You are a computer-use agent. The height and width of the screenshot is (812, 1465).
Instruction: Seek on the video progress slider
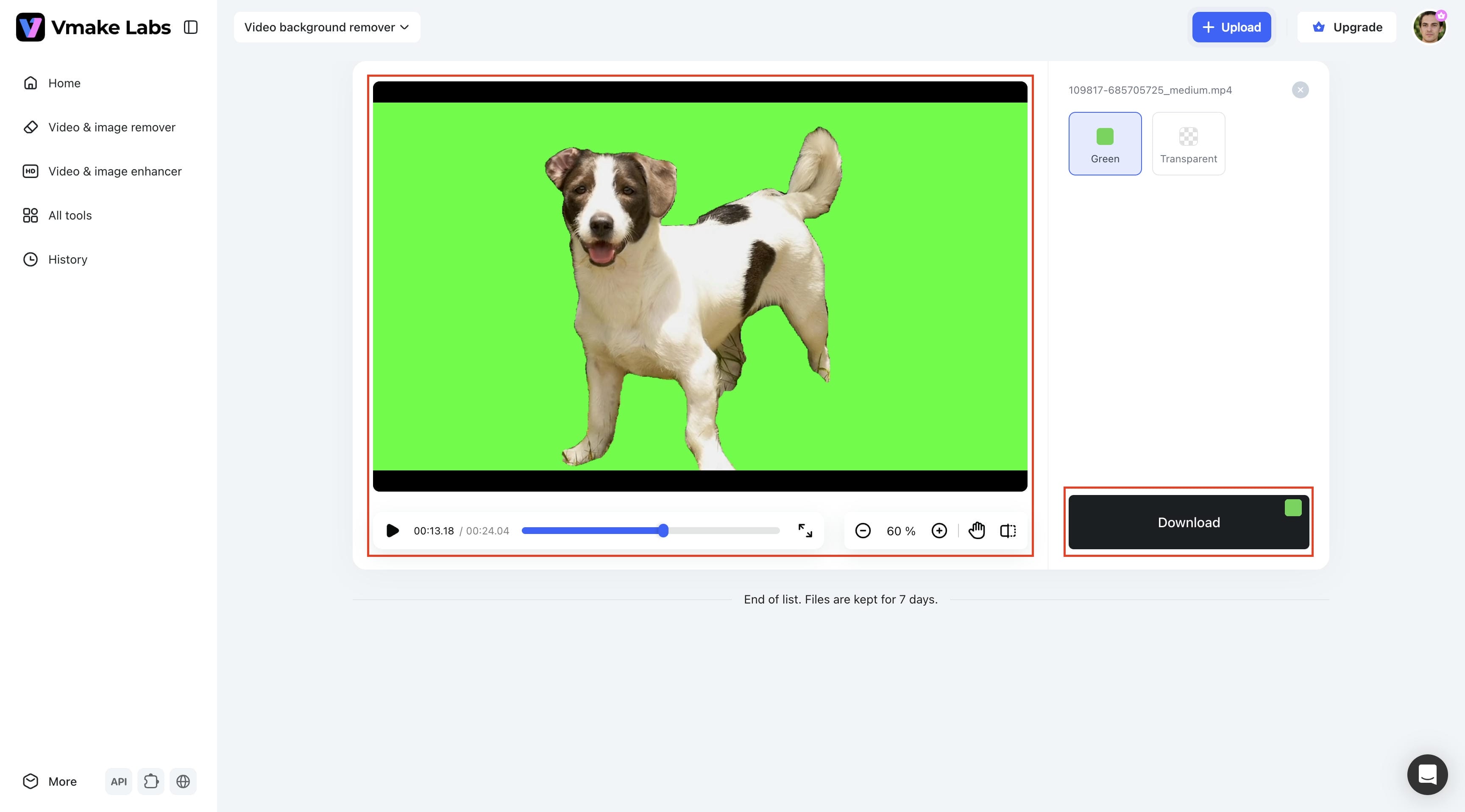coord(651,531)
